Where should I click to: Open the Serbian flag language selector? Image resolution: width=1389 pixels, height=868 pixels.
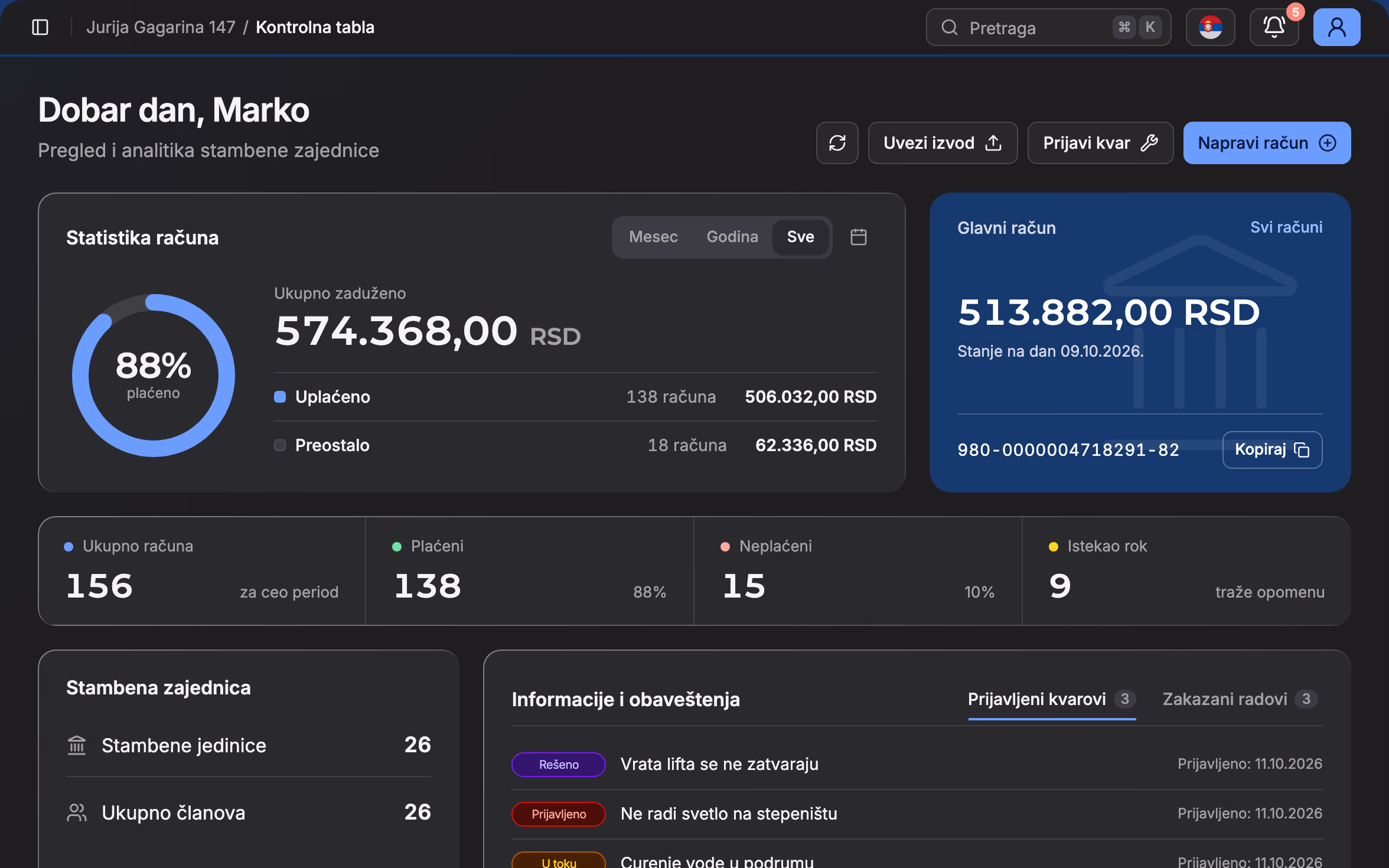(1210, 27)
